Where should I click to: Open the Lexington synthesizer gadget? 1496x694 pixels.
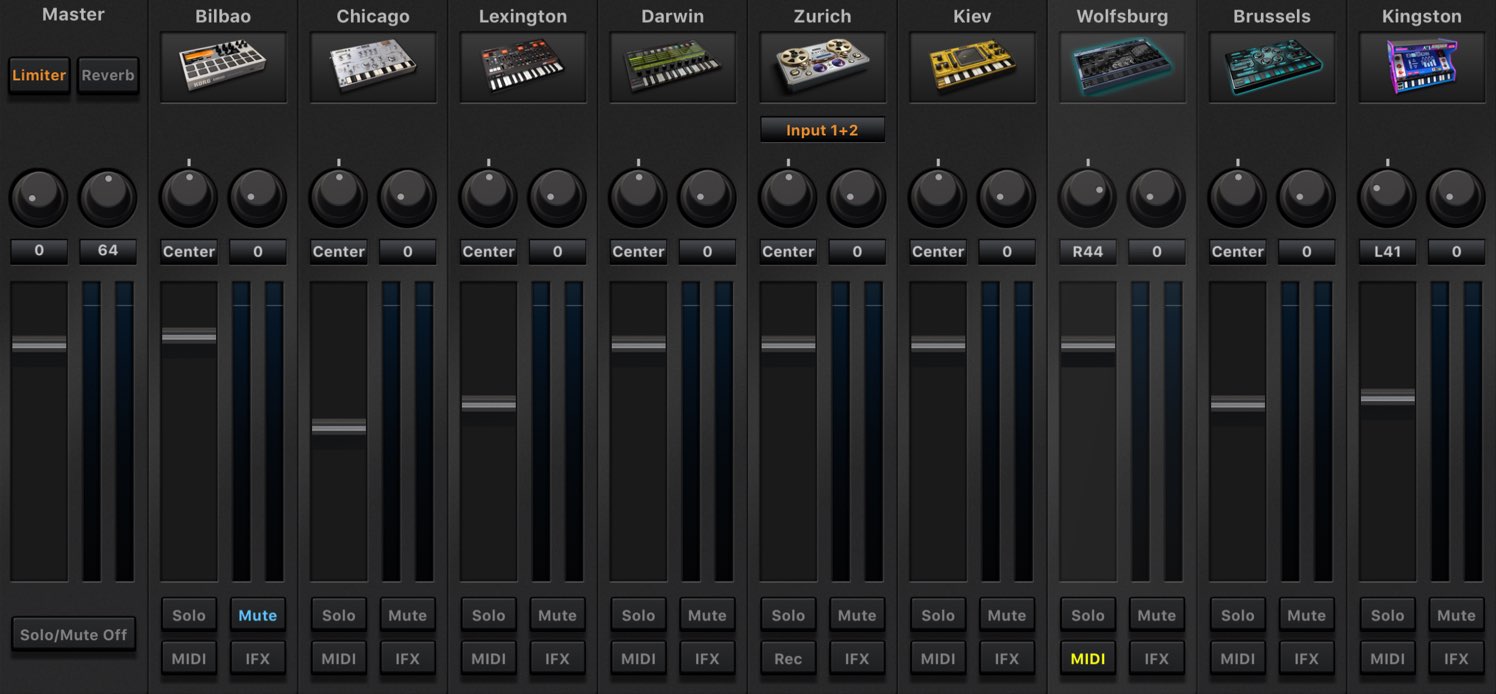pos(523,67)
